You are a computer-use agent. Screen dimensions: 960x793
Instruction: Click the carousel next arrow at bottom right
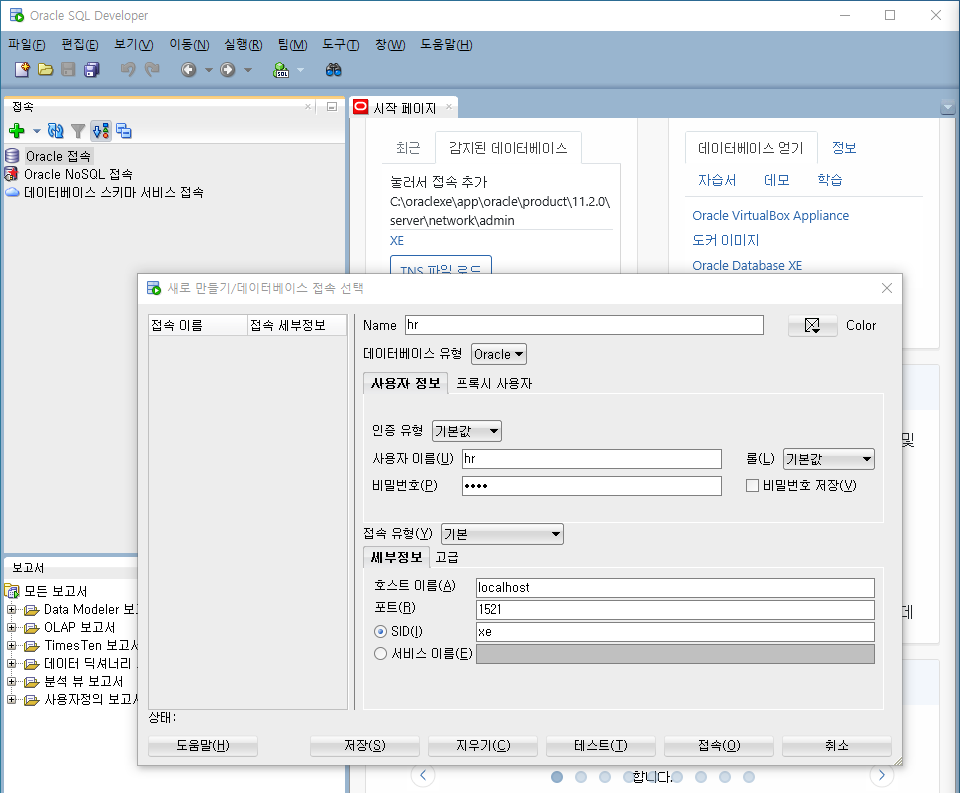tap(882, 775)
